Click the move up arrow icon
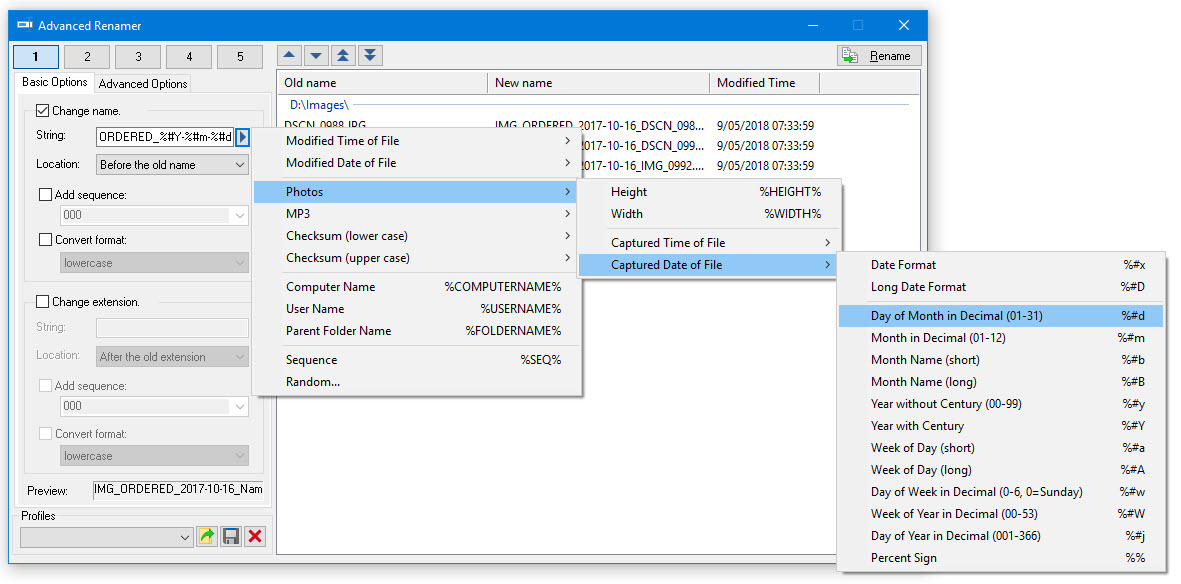 click(291, 56)
